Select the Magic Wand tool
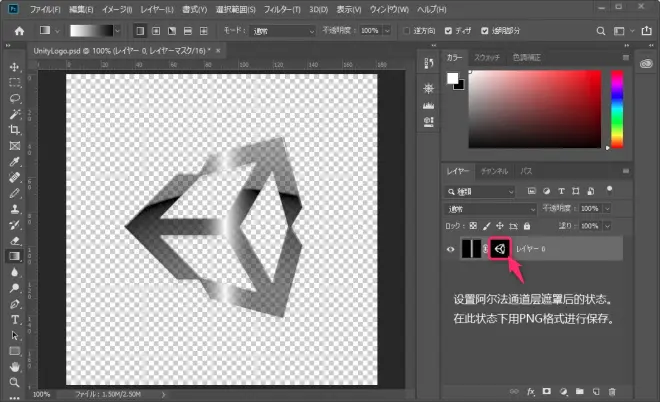The height and width of the screenshot is (402, 660). [15, 114]
